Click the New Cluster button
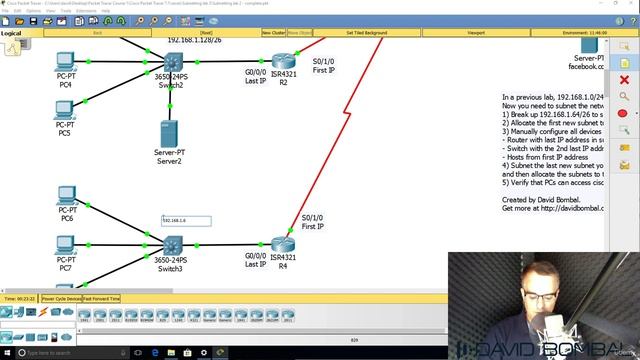 pyautogui.click(x=273, y=33)
